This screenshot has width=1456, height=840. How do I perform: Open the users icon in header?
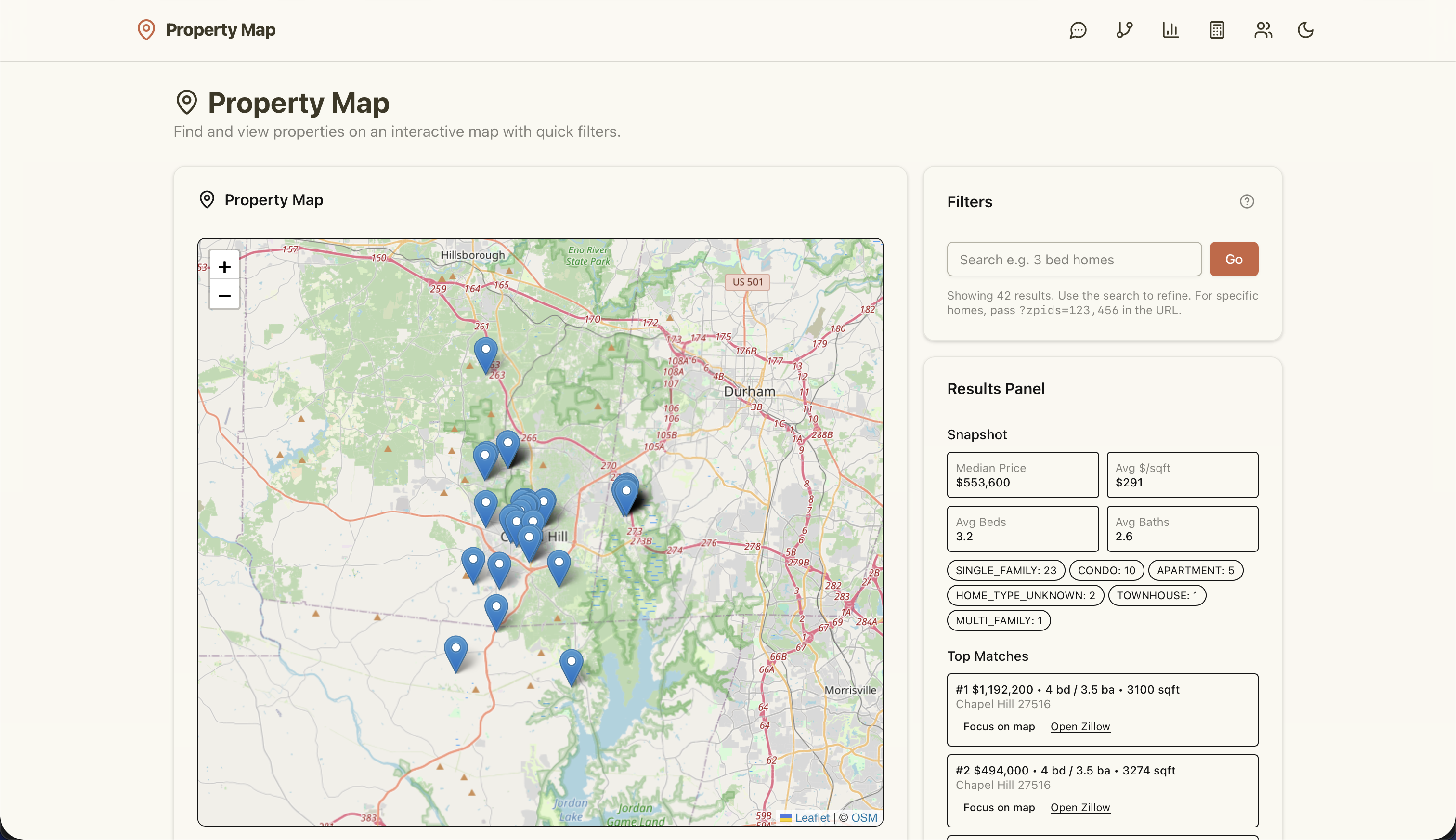click(1263, 30)
